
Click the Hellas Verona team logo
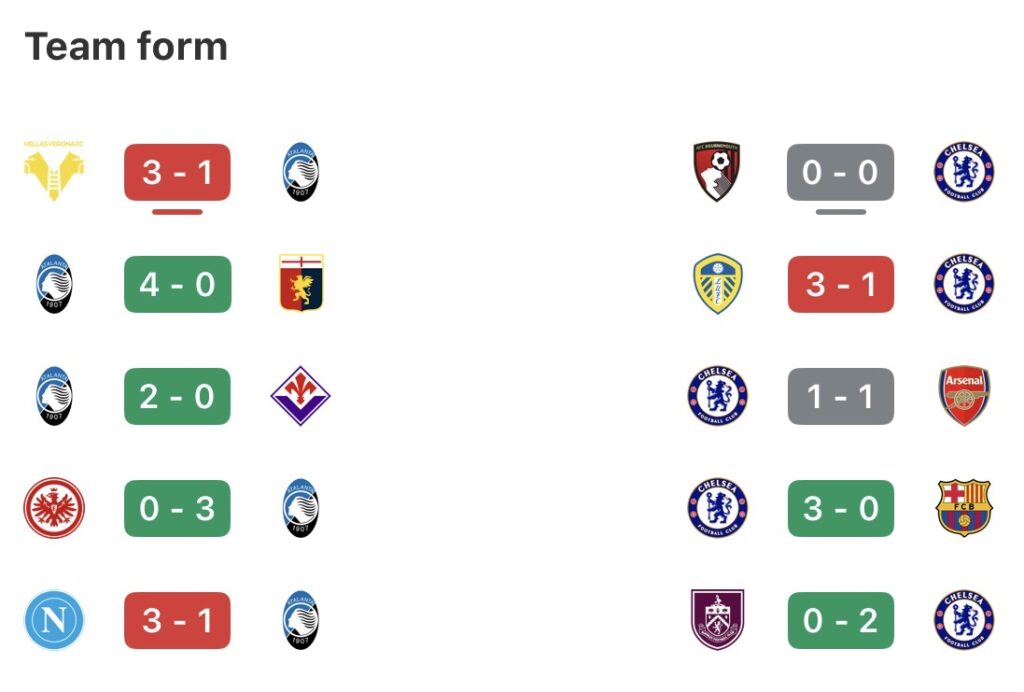point(54,172)
